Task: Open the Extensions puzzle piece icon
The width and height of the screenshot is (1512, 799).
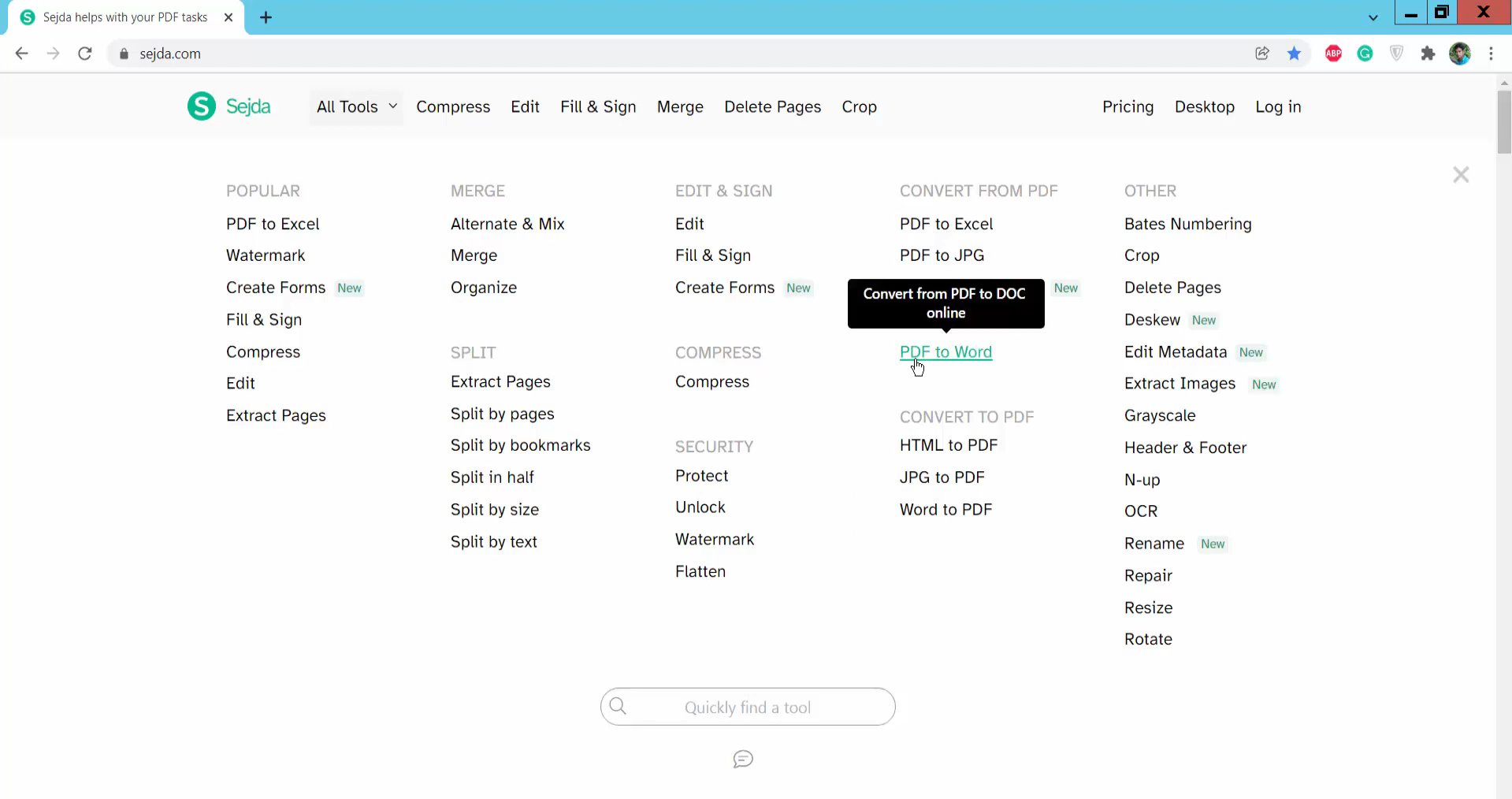Action: point(1428,54)
